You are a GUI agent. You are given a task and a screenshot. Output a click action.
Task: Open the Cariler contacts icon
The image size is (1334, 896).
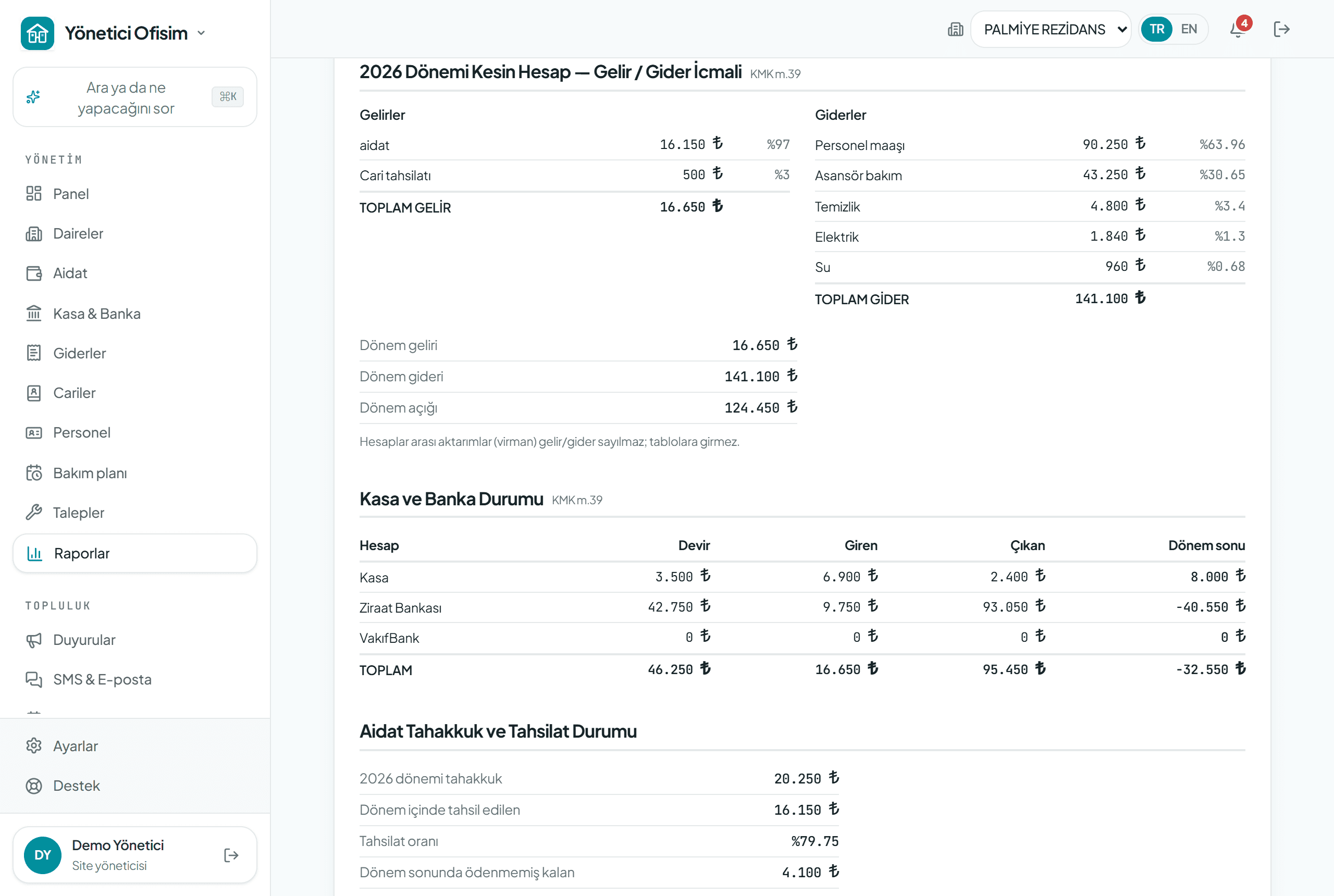point(34,393)
